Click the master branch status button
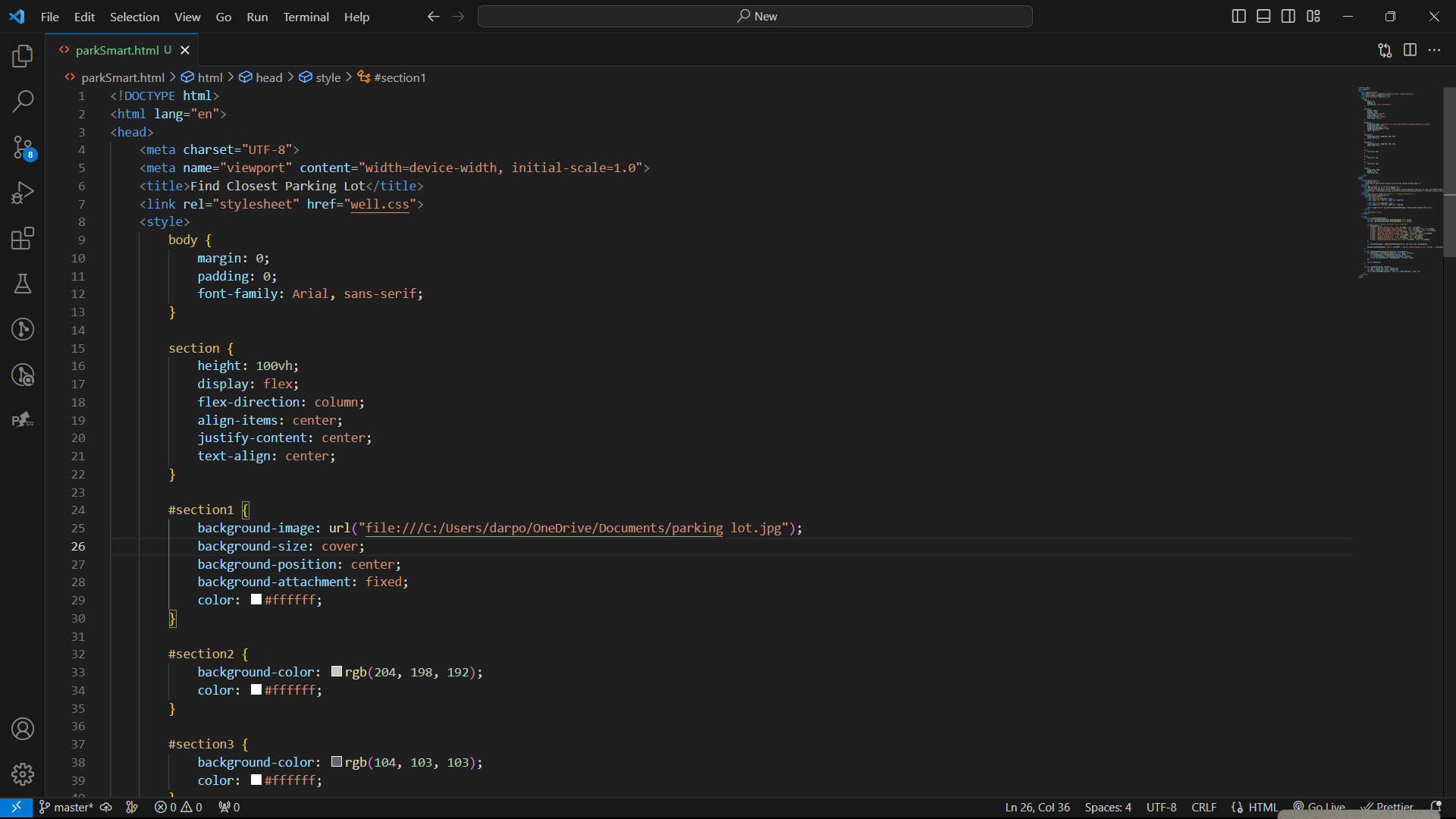The width and height of the screenshot is (1456, 819). pos(67,807)
